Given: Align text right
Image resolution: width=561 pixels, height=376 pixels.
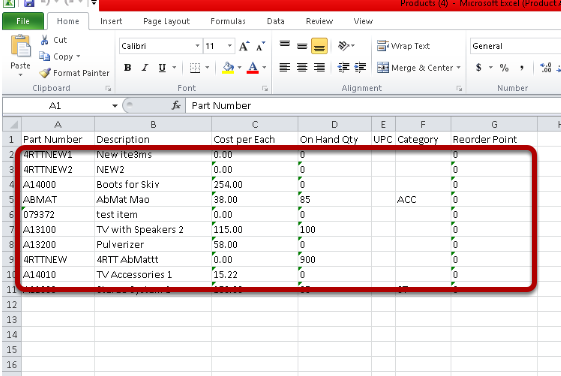Looking at the screenshot, I should (319, 67).
